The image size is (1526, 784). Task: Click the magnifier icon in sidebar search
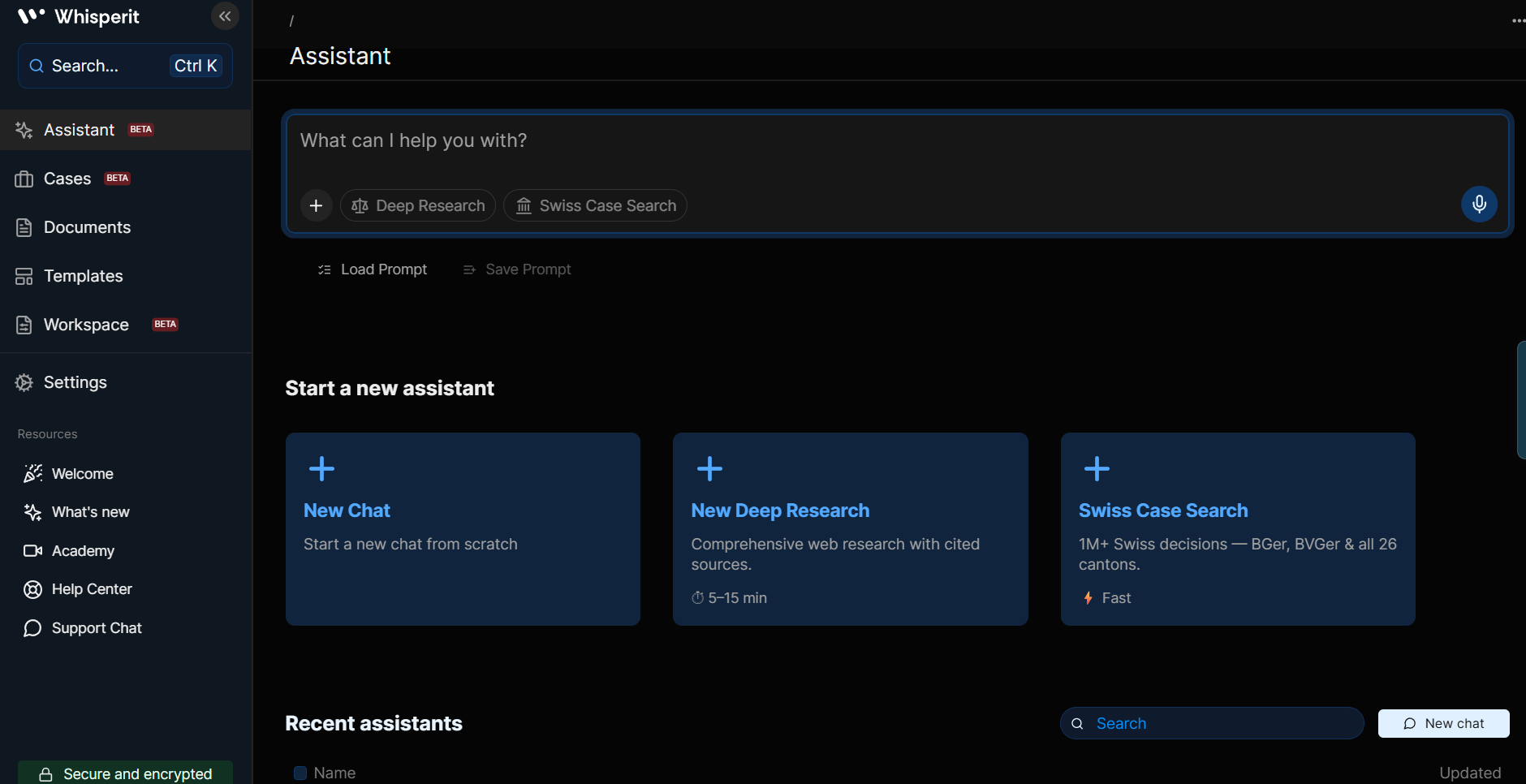(37, 66)
